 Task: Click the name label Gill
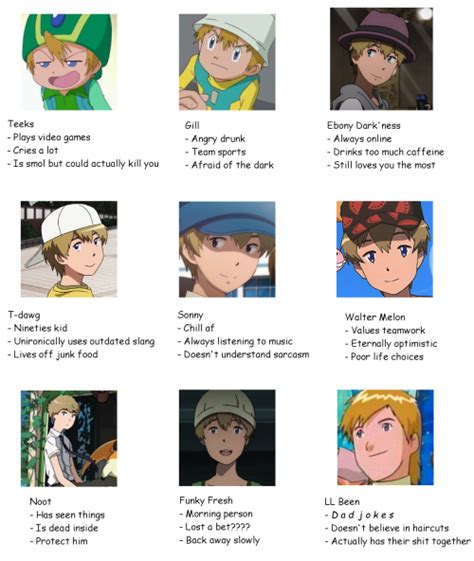(x=192, y=125)
